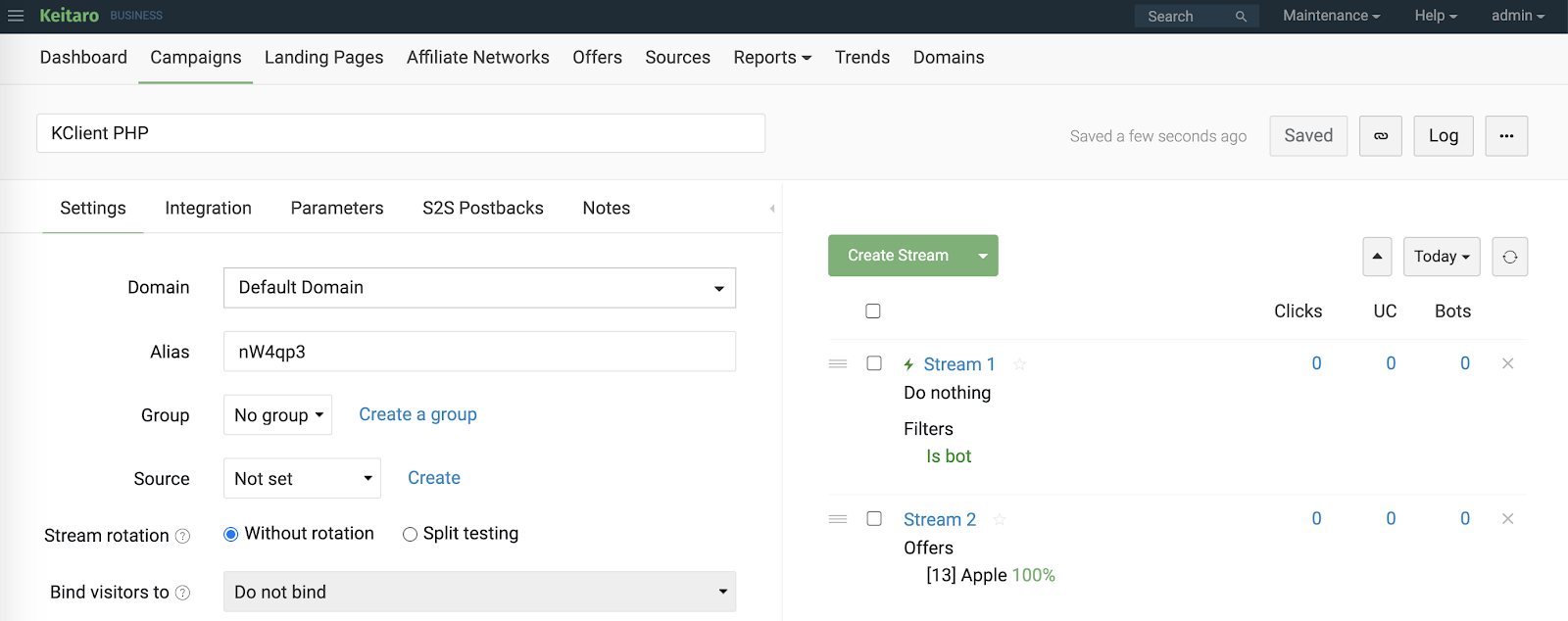Open the Domain dropdown
Viewport: 1568px width, 621px height.
[479, 288]
